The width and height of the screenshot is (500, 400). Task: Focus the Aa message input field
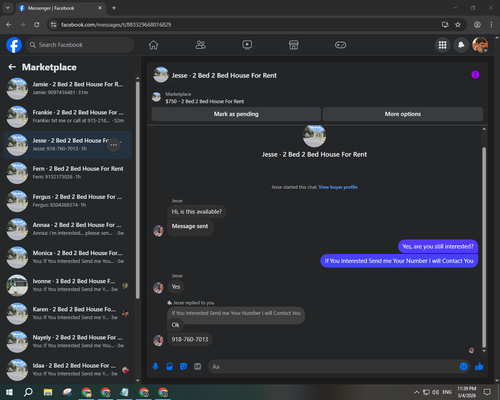click(x=333, y=367)
